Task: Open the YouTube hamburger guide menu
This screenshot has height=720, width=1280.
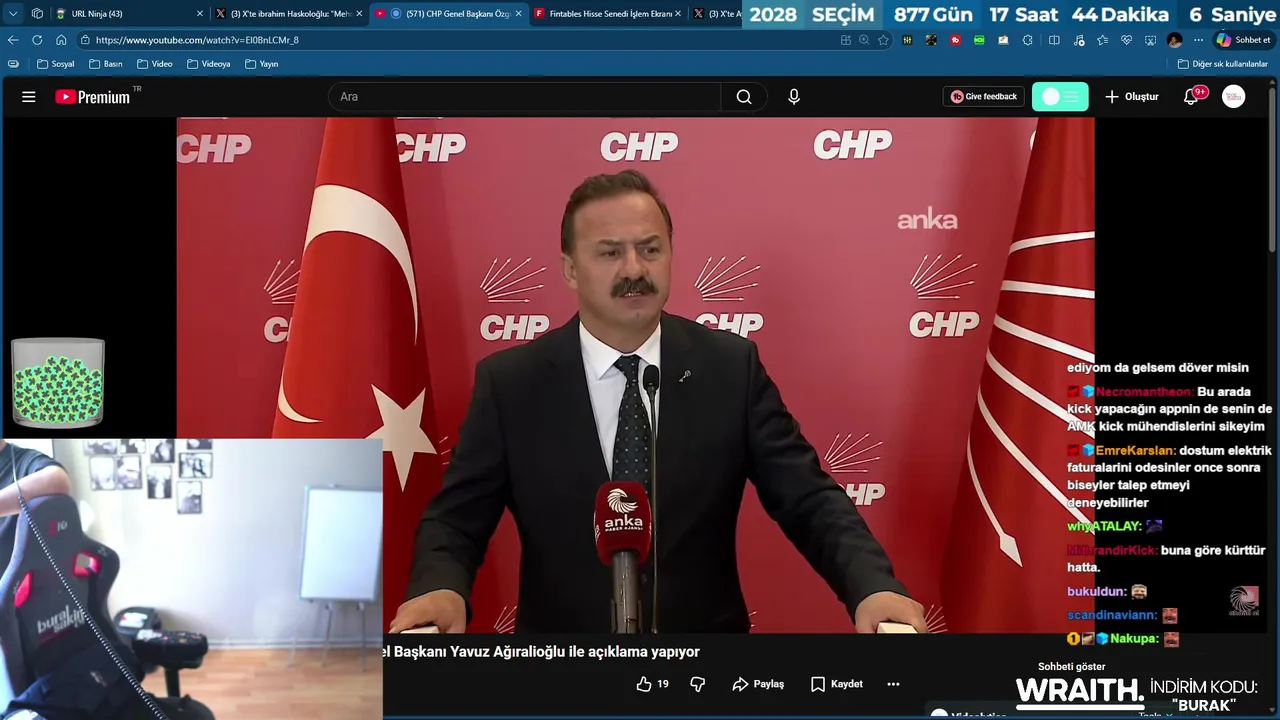Action: [x=28, y=97]
